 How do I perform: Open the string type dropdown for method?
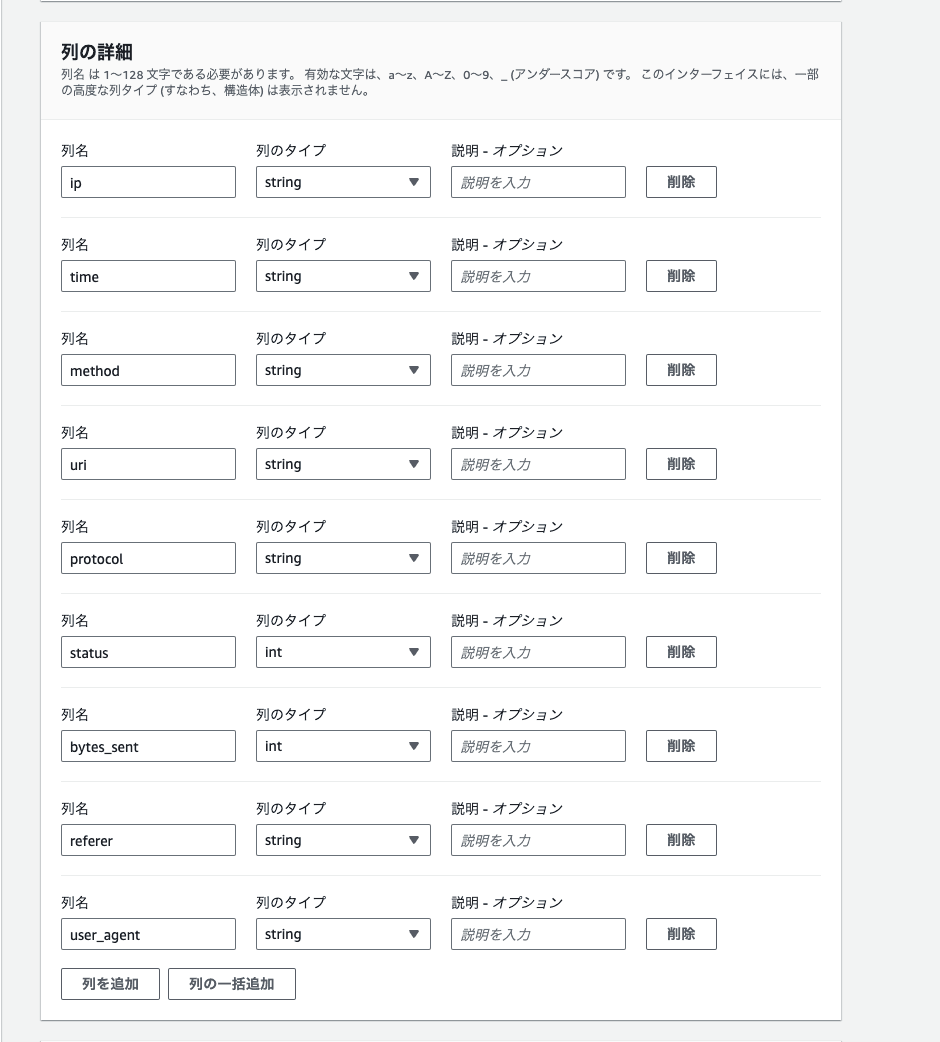coord(342,370)
